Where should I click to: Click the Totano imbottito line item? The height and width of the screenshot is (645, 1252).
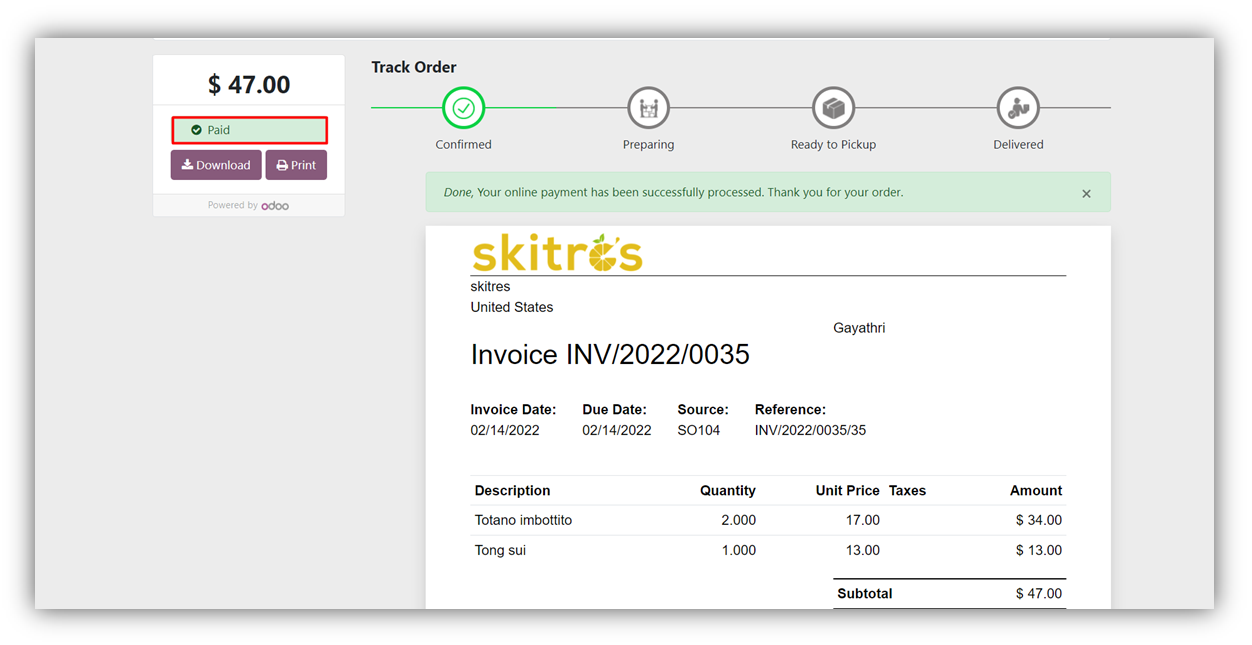523,520
